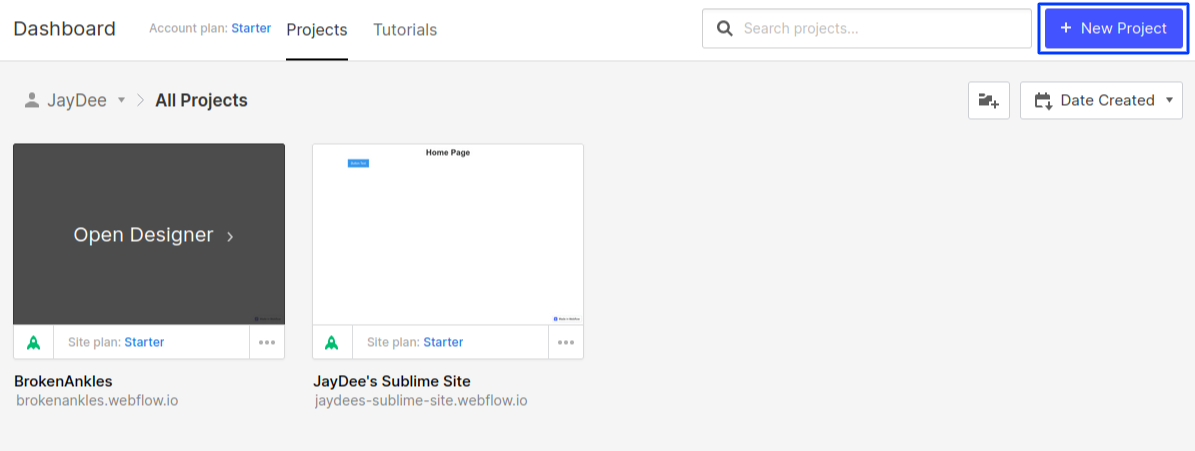
Task: Click the search magnifier icon
Action: (x=725, y=29)
